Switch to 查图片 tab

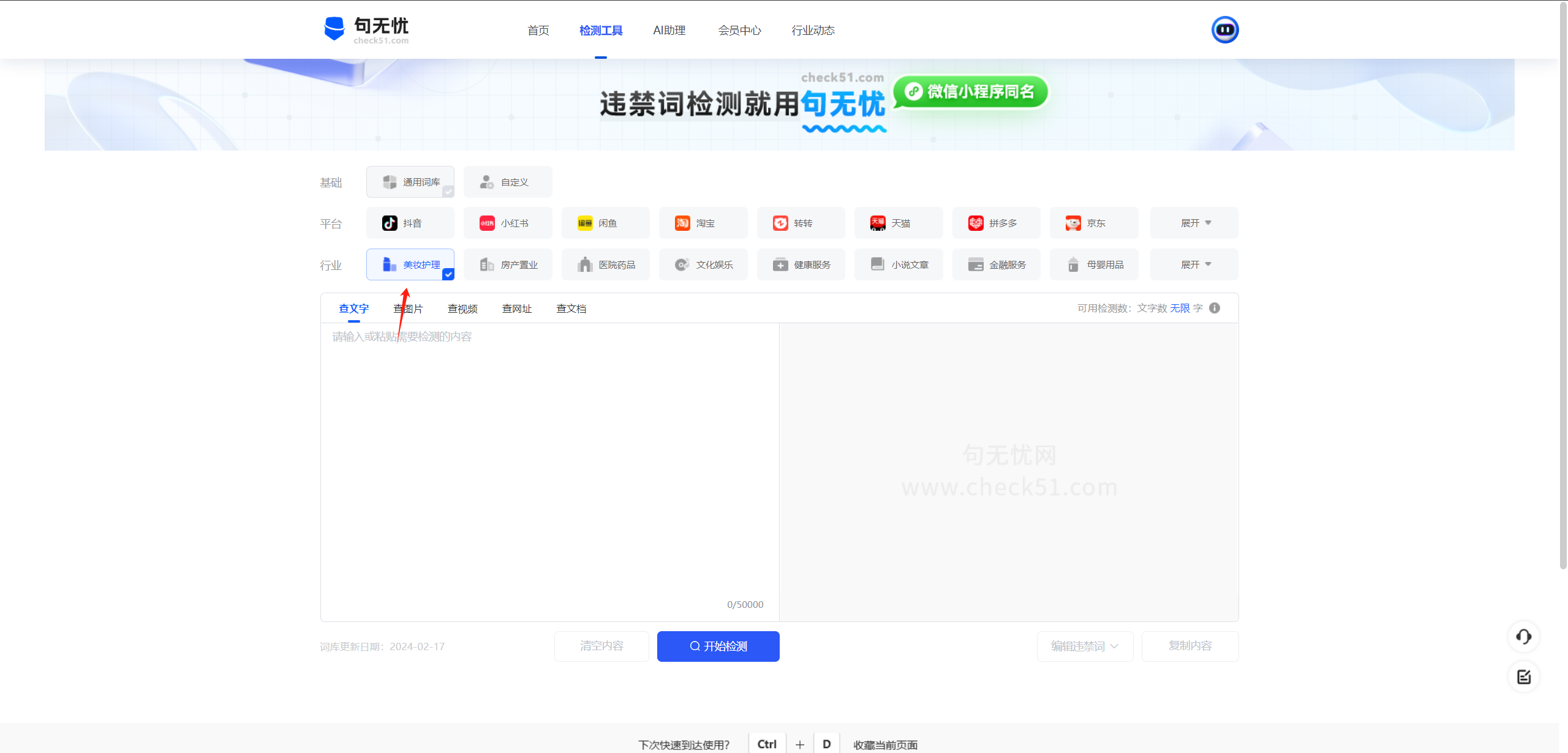[x=408, y=309]
